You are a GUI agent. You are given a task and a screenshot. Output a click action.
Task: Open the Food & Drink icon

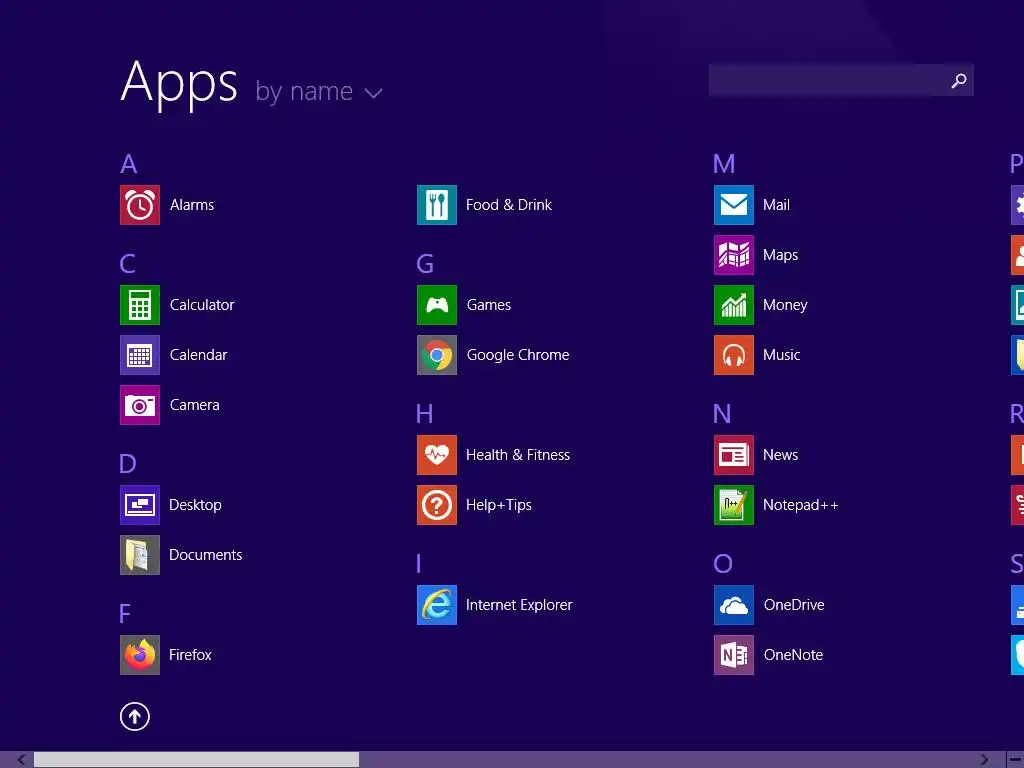(x=437, y=205)
